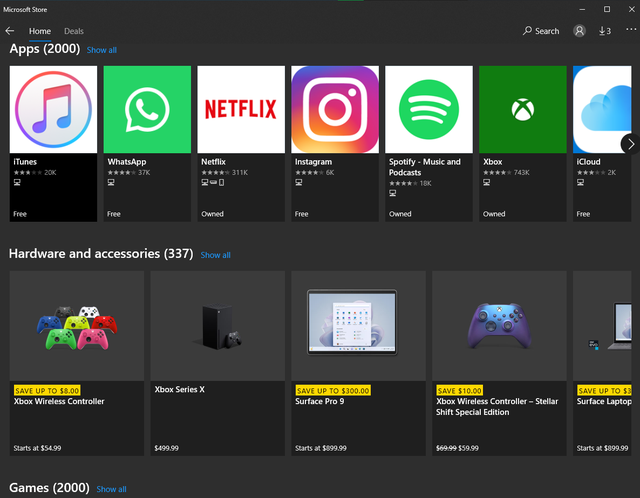Screen dimensions: 640x498
Task: Click the '$59.99' discounted price
Action: tap(468, 448)
